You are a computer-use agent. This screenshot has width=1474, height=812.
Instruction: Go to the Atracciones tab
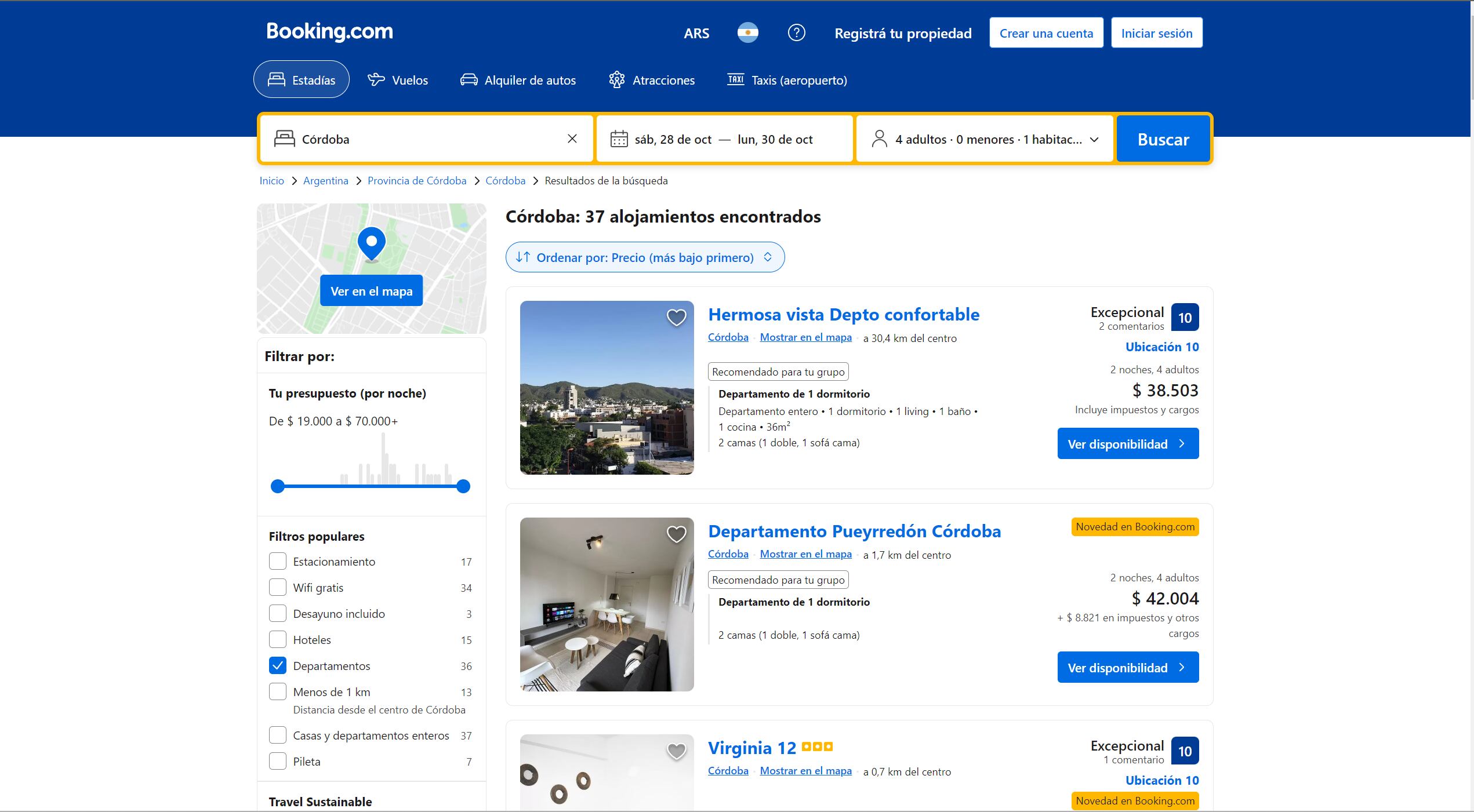652,80
